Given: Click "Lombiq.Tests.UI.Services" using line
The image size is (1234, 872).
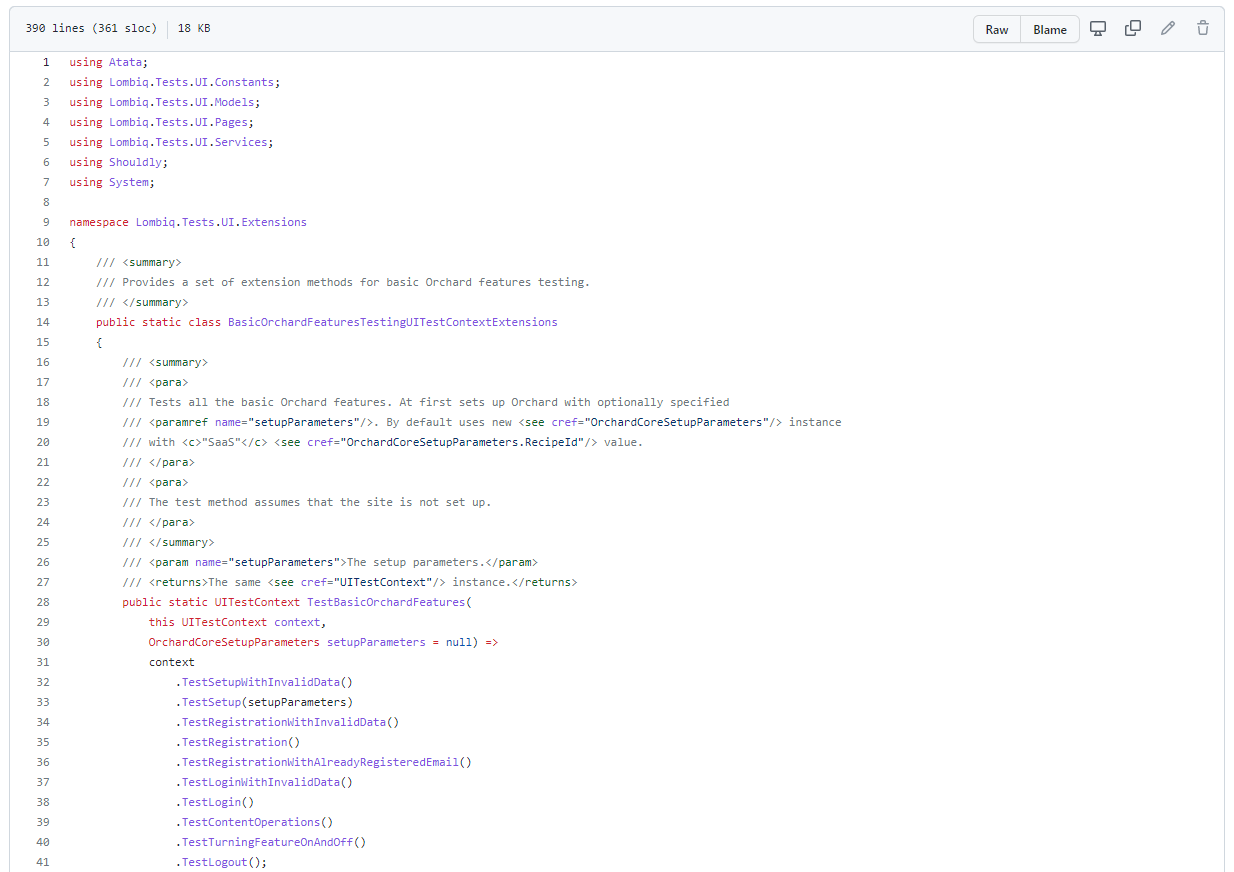Looking at the screenshot, I should 172,142.
